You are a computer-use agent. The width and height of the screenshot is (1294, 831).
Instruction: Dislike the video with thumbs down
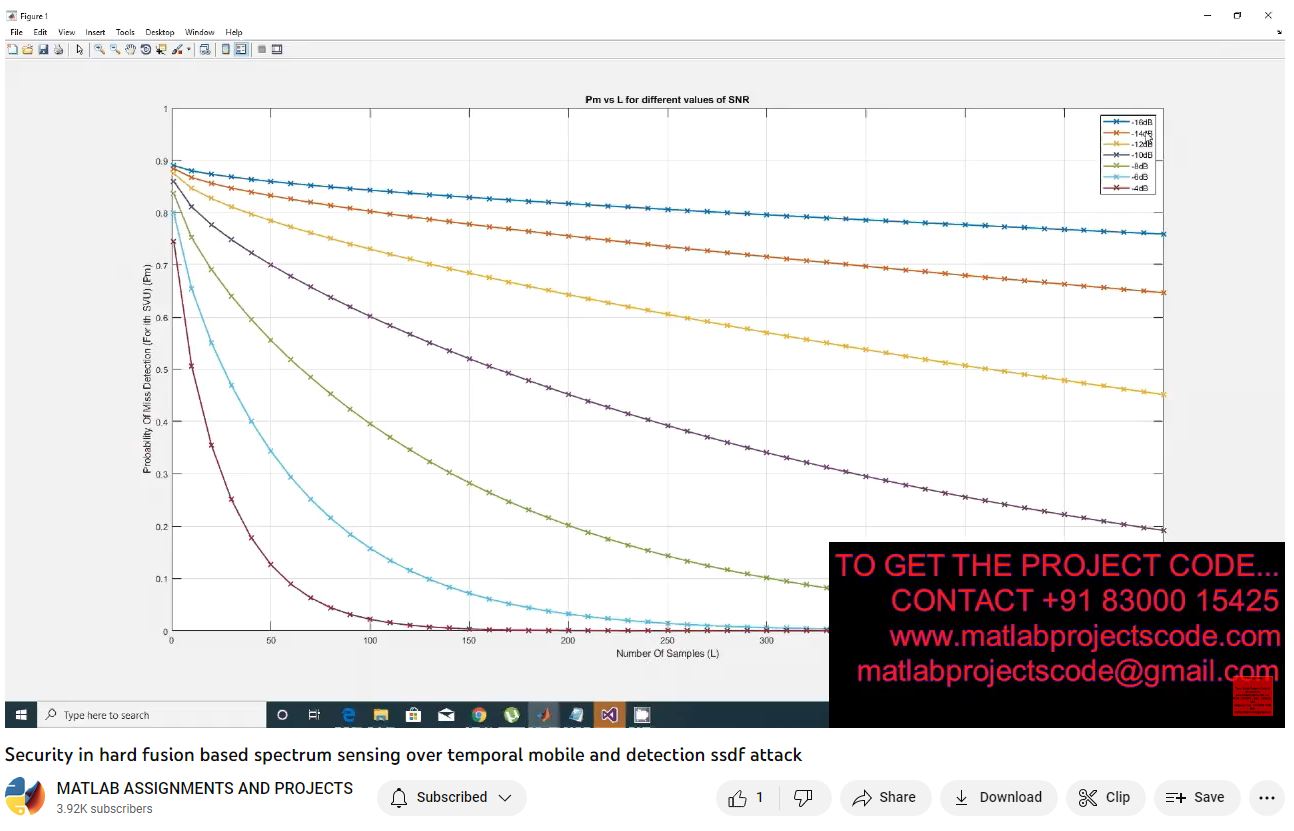tap(802, 797)
